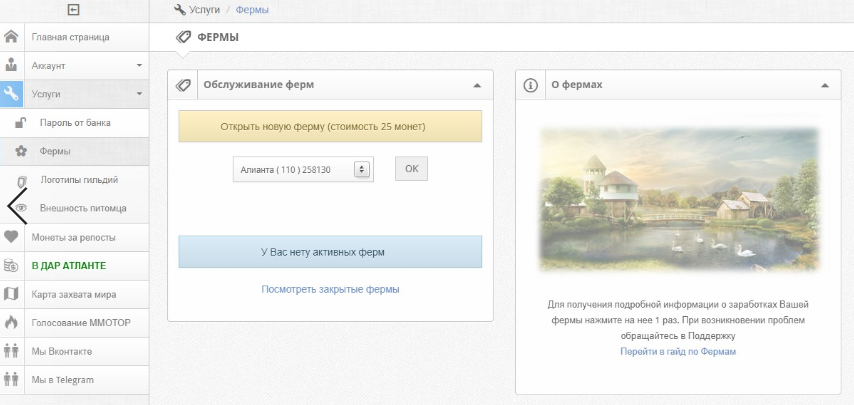Click the farm landscape image

click(x=678, y=199)
